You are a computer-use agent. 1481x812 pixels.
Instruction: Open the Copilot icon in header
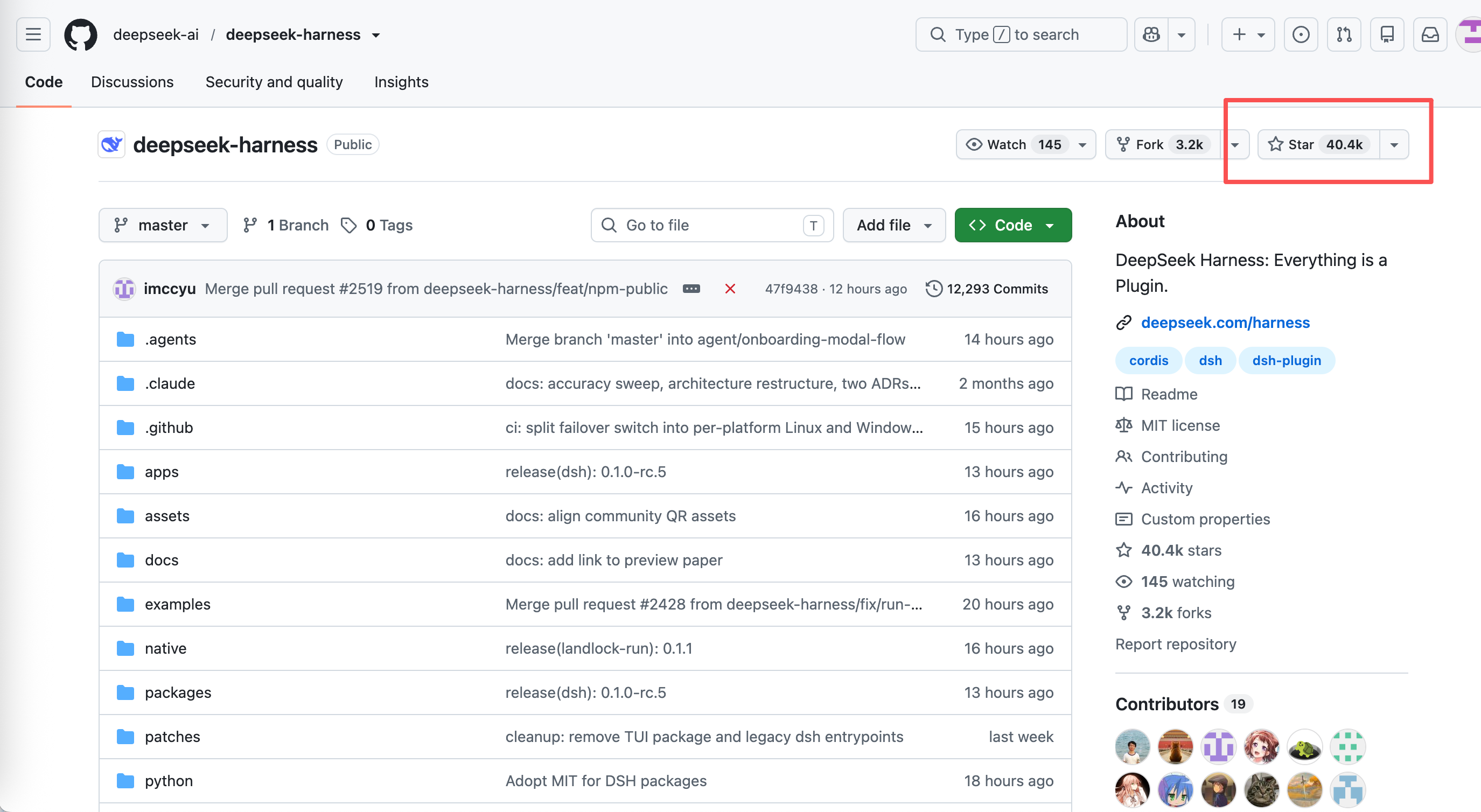pos(1151,34)
